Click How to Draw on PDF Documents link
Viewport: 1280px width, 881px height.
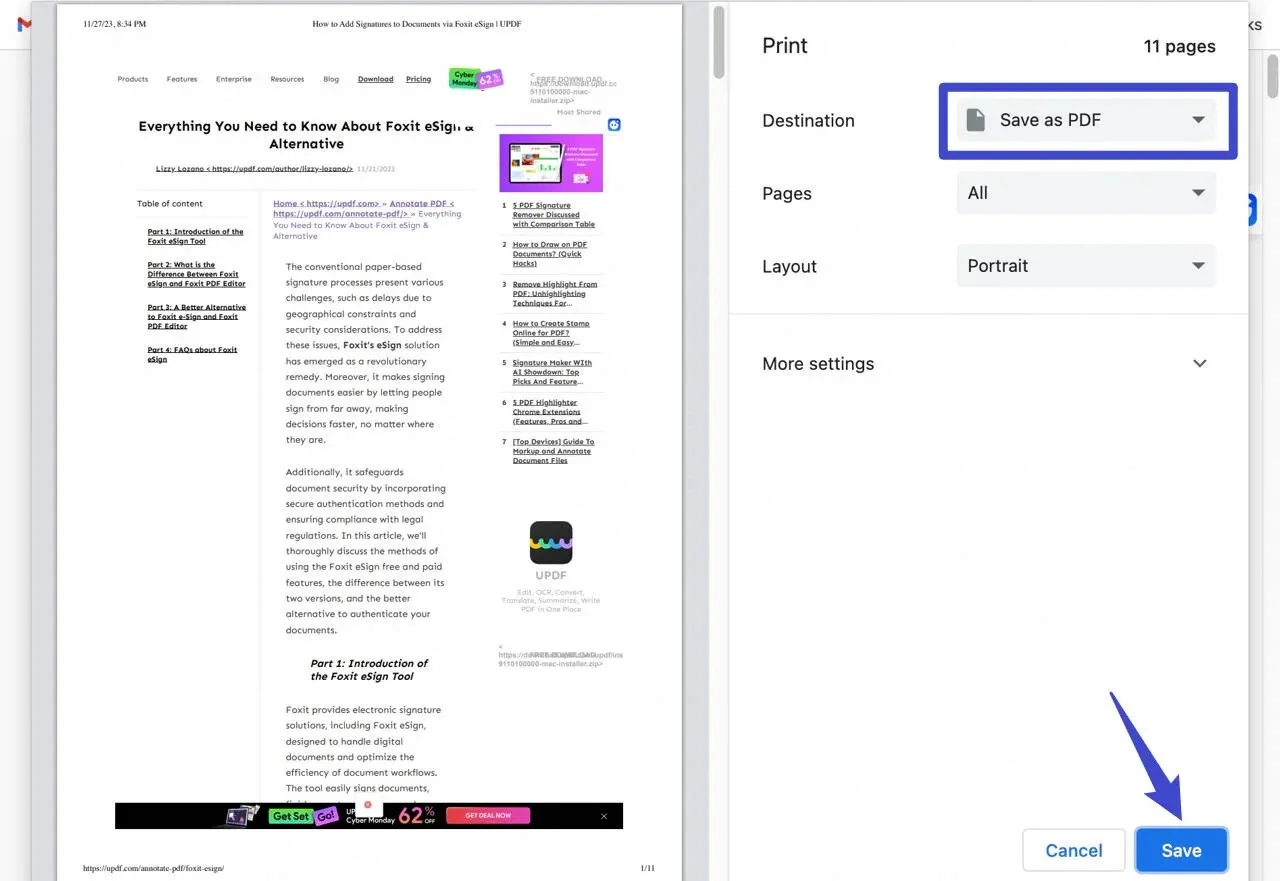(x=550, y=254)
